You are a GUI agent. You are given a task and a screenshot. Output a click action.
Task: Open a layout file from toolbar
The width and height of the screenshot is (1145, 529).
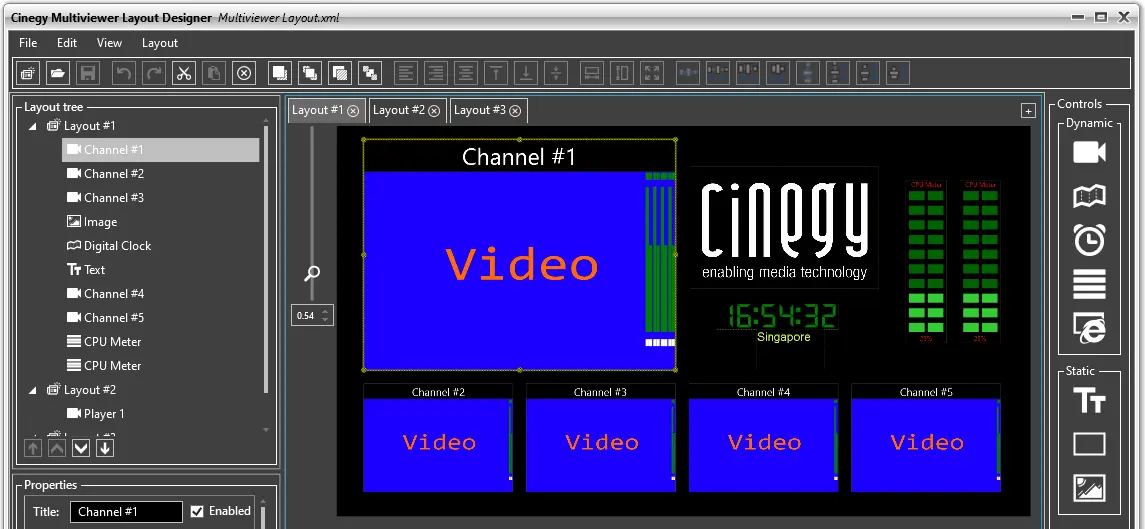tap(58, 73)
